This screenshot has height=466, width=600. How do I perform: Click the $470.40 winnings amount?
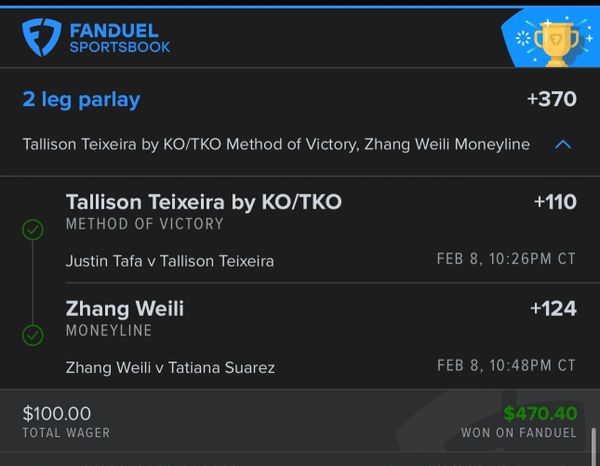click(x=540, y=413)
